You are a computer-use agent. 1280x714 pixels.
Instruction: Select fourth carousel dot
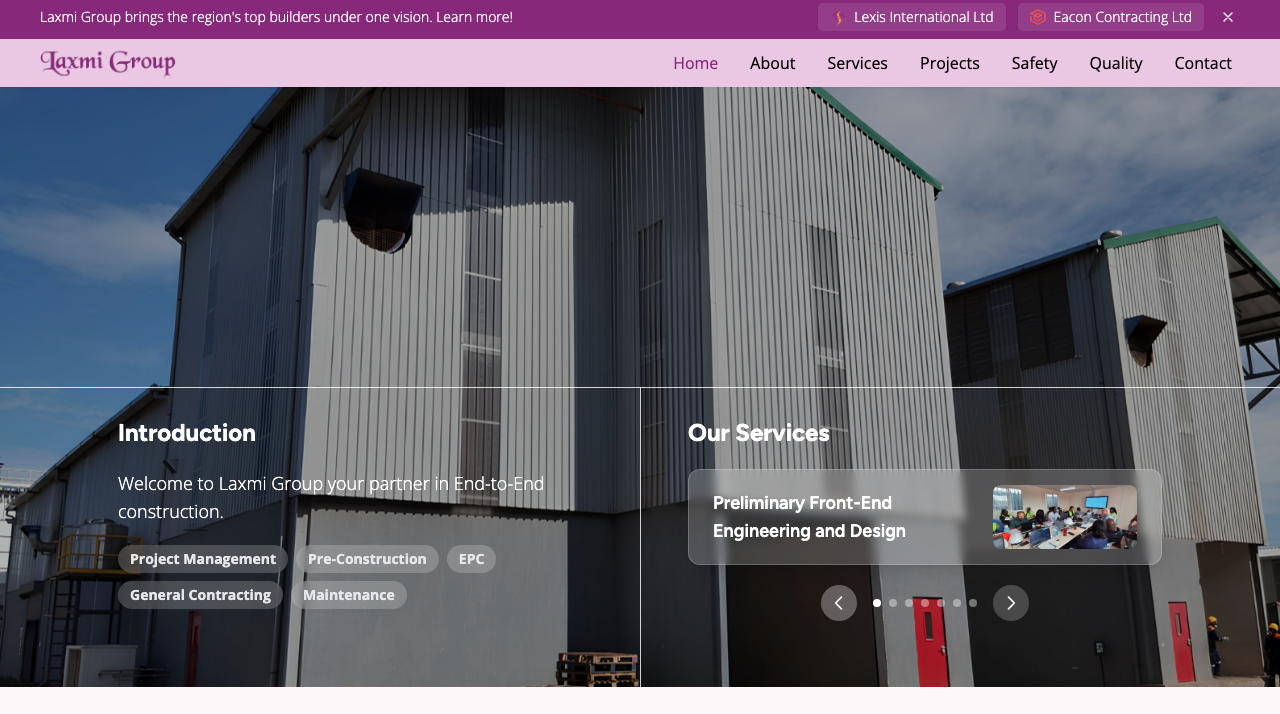pos(925,603)
